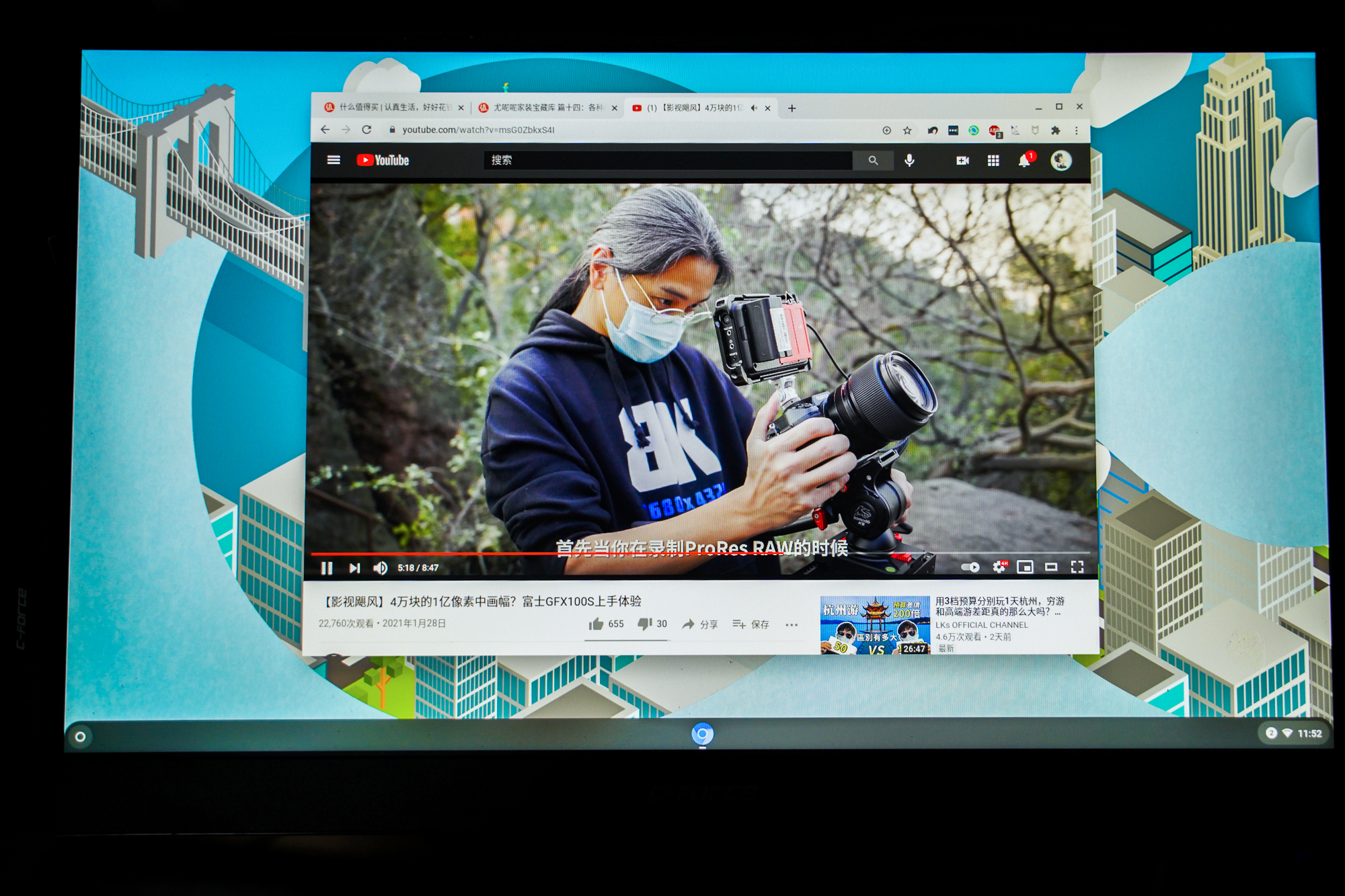Screen dimensions: 1345x896
Task: Open the Chrome browser icon on the shelf
Action: (x=702, y=733)
